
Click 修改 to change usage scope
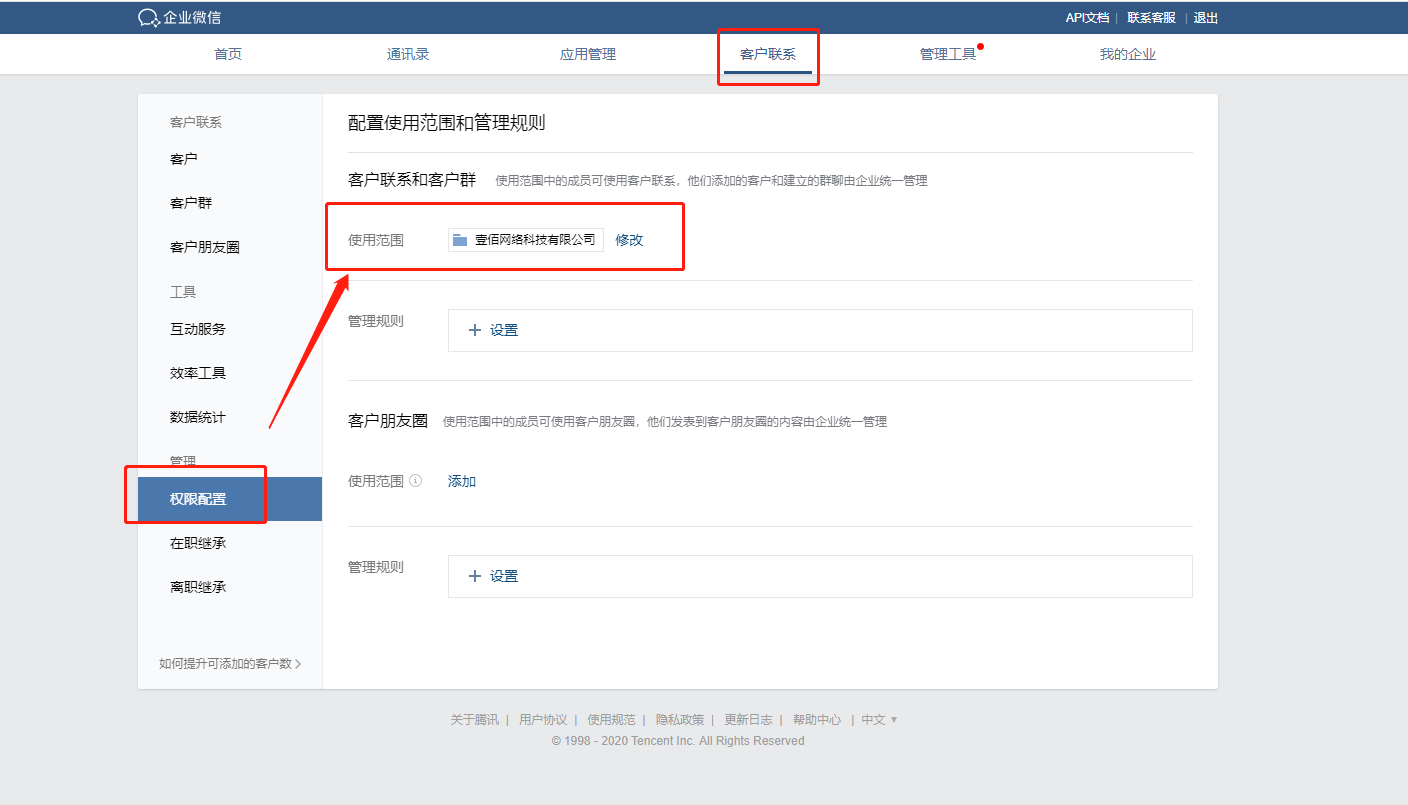point(629,240)
